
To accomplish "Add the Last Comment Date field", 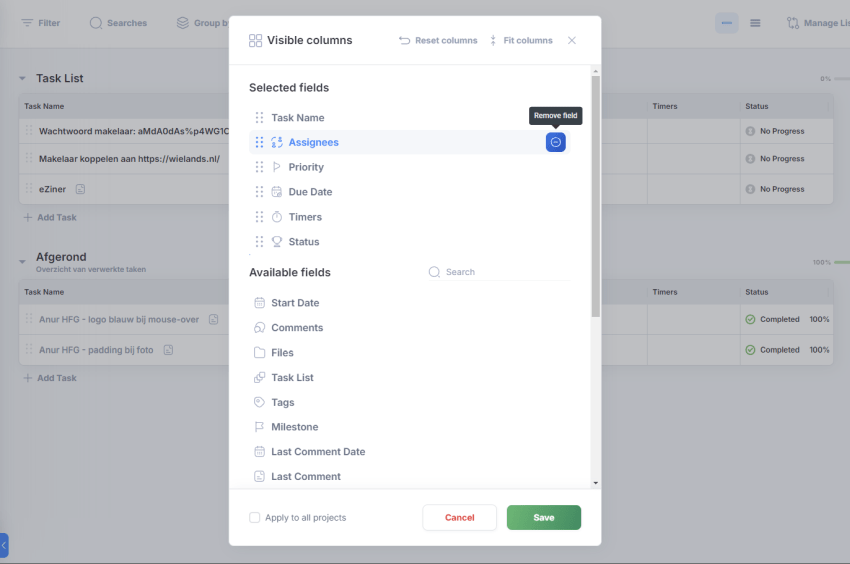I will coord(317,452).
